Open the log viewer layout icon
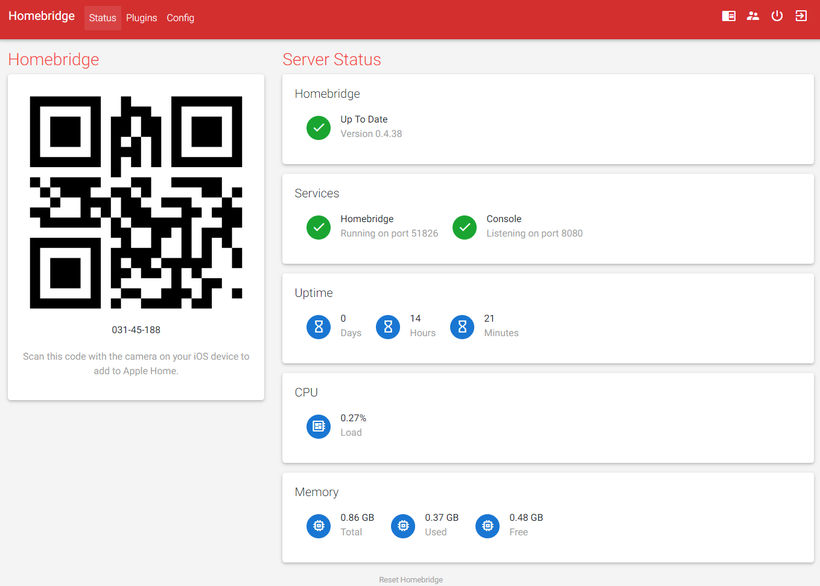 728,16
